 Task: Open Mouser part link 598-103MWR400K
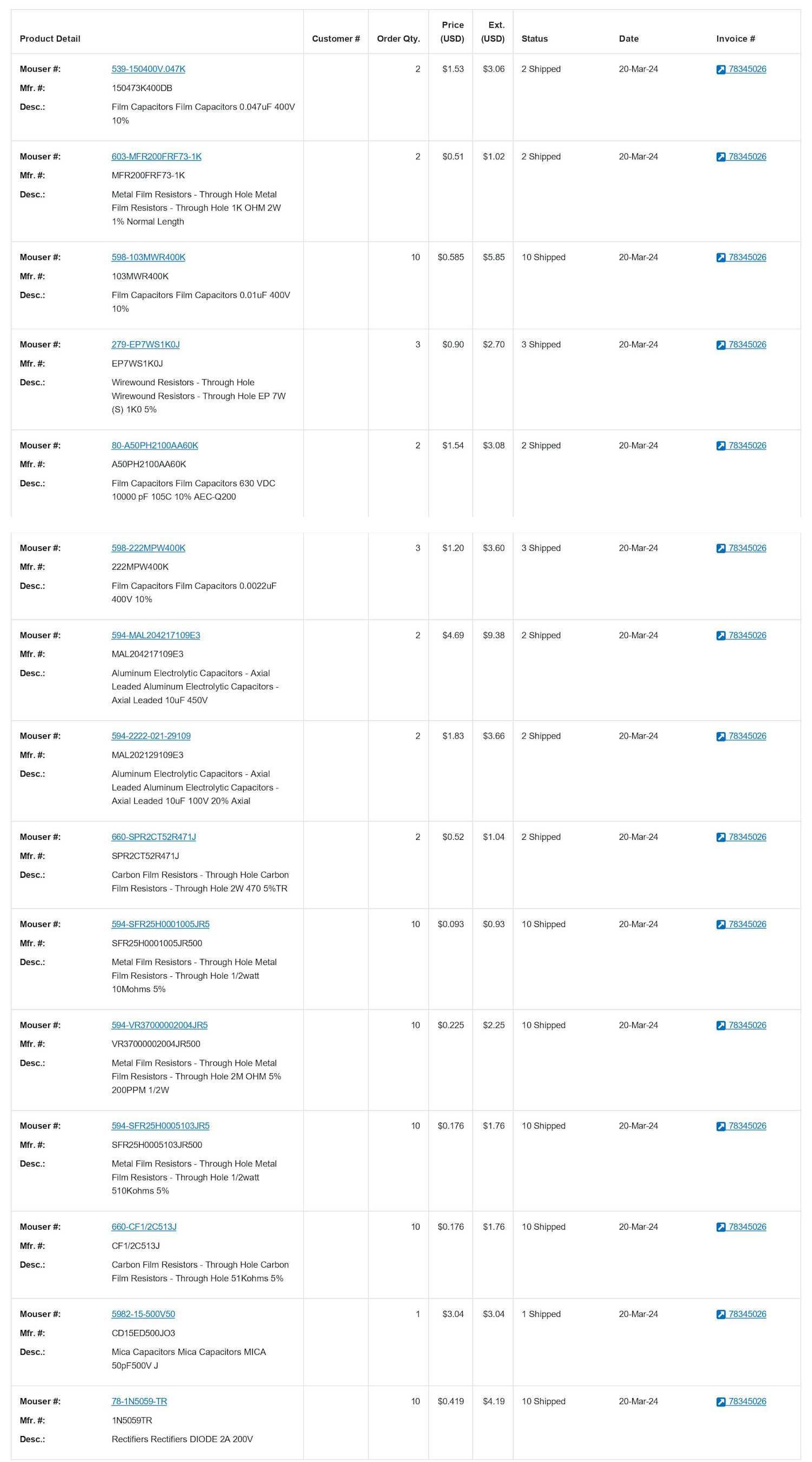(x=148, y=257)
